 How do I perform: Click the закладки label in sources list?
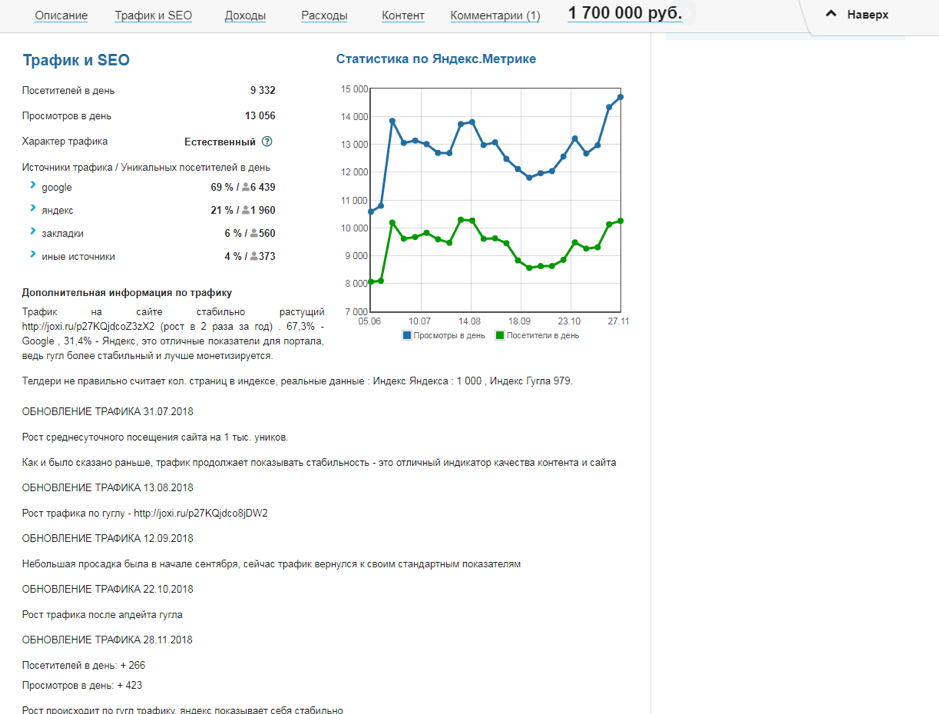point(62,234)
